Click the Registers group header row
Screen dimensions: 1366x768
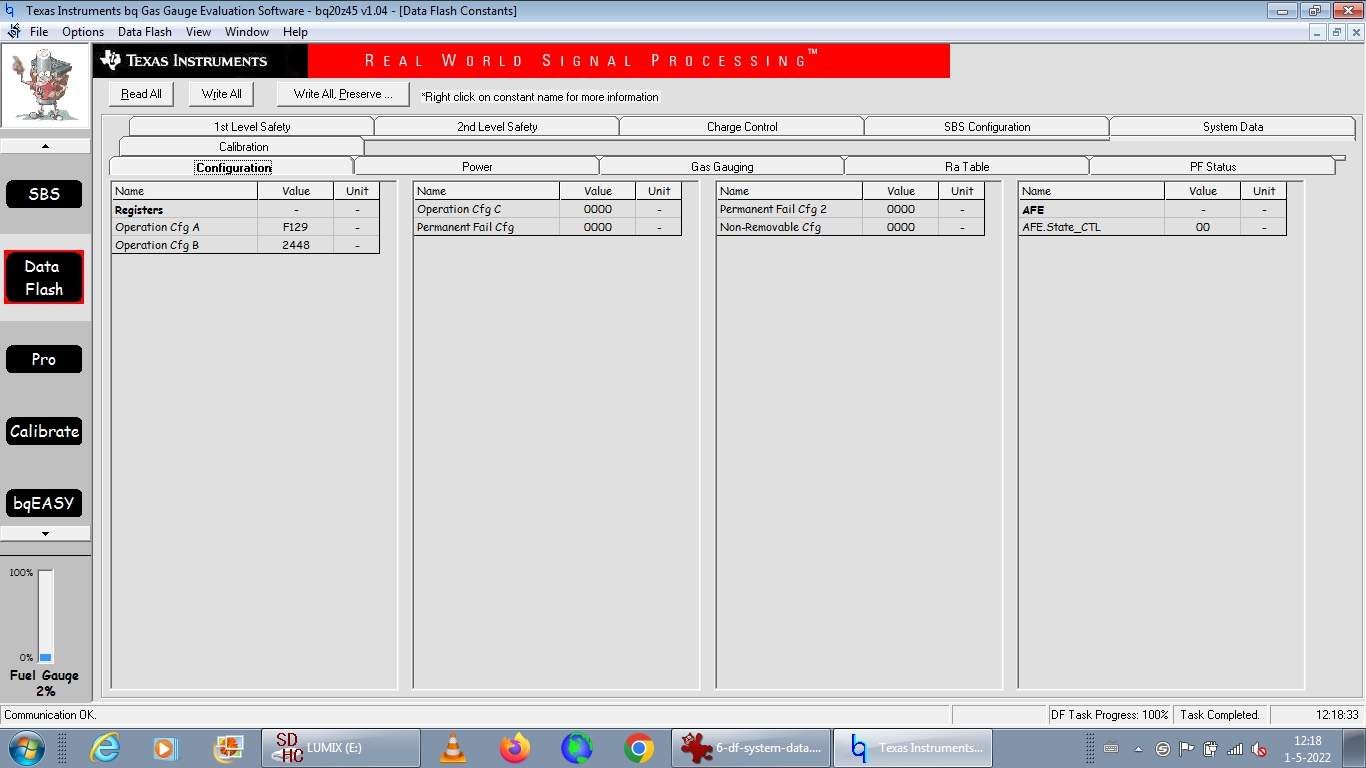tap(246, 210)
